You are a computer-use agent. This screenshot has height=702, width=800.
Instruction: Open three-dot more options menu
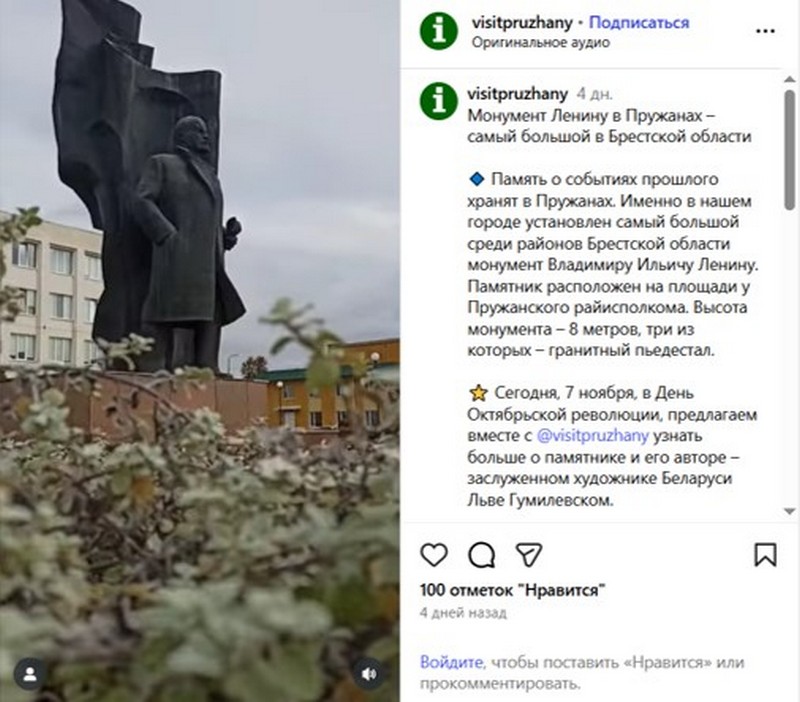pos(765,31)
